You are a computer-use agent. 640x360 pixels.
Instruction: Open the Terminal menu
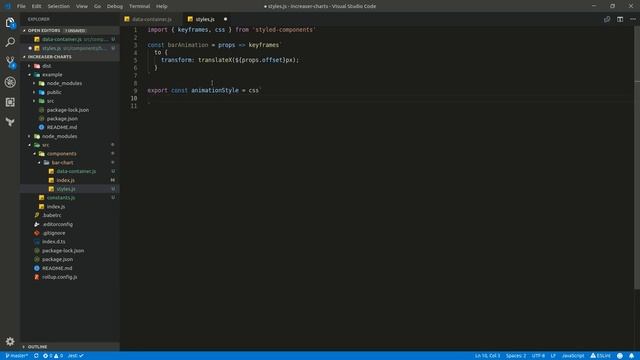(140, 6)
